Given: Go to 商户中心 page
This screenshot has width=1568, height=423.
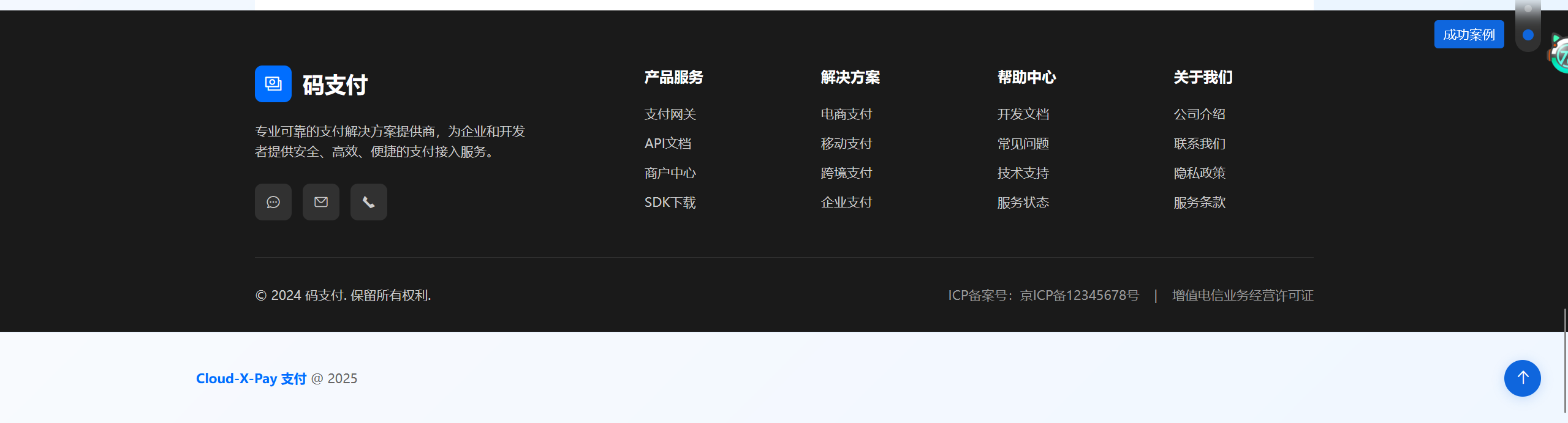Looking at the screenshot, I should pos(670,173).
